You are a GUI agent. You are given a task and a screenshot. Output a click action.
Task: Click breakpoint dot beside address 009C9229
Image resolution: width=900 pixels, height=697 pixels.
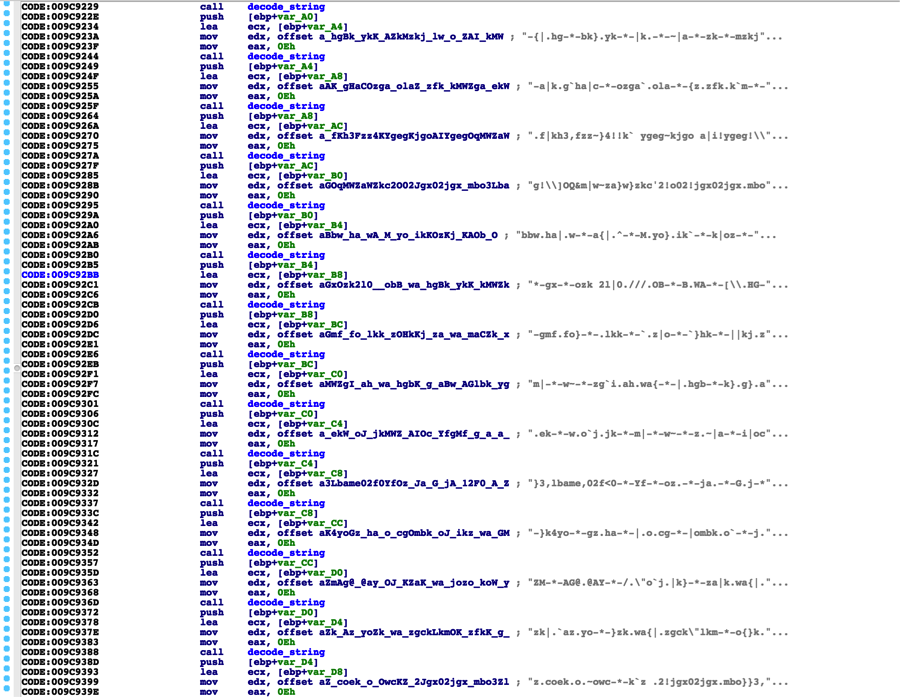coord(8,7)
